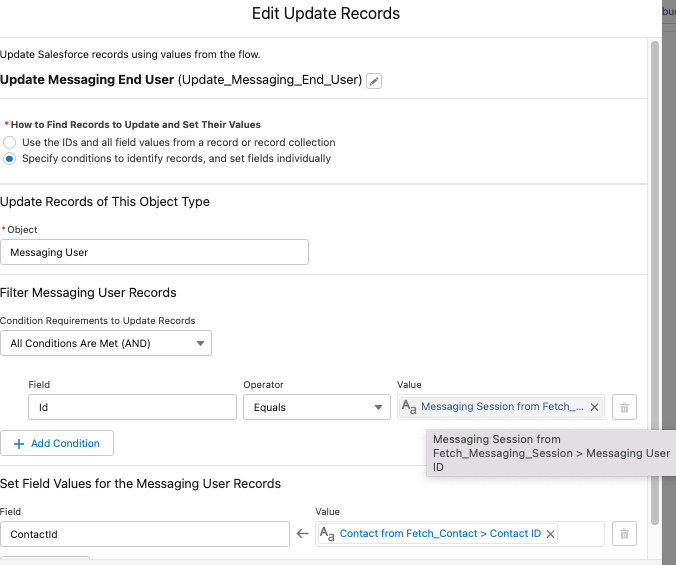
Task: Open the Condition Requirements dropdown
Action: pyautogui.click(x=106, y=343)
